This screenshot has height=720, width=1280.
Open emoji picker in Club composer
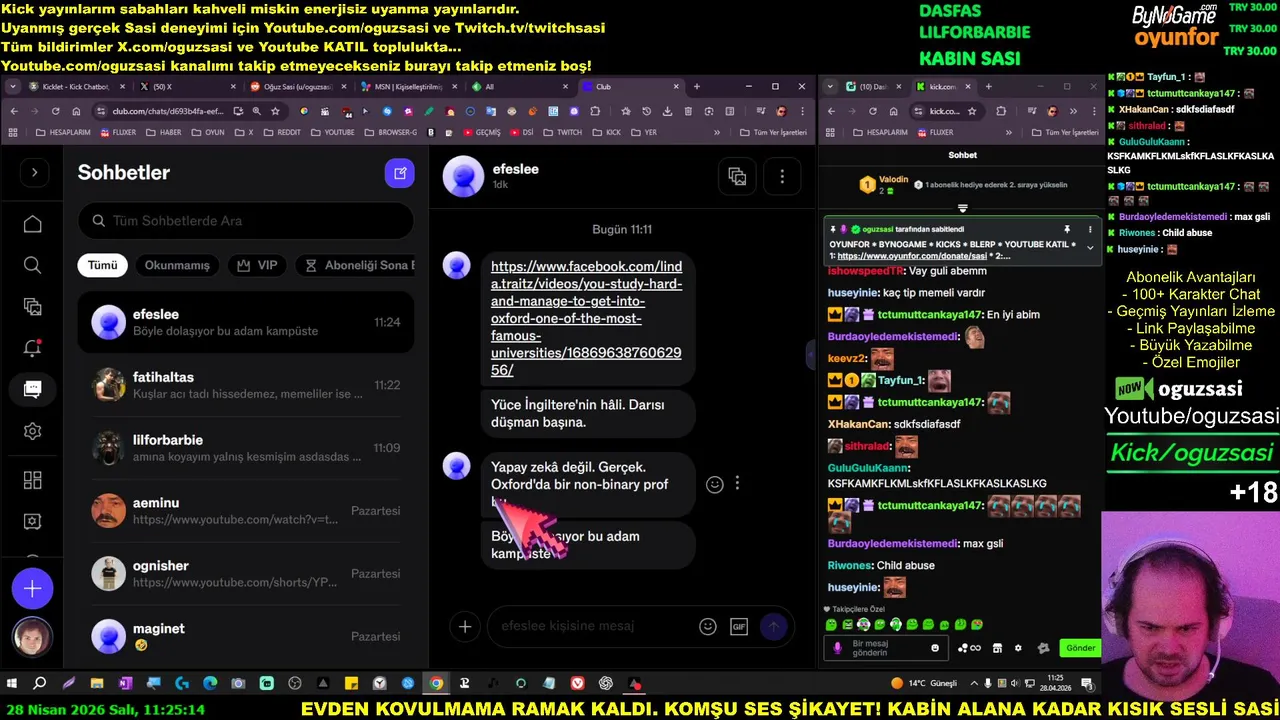tap(708, 627)
